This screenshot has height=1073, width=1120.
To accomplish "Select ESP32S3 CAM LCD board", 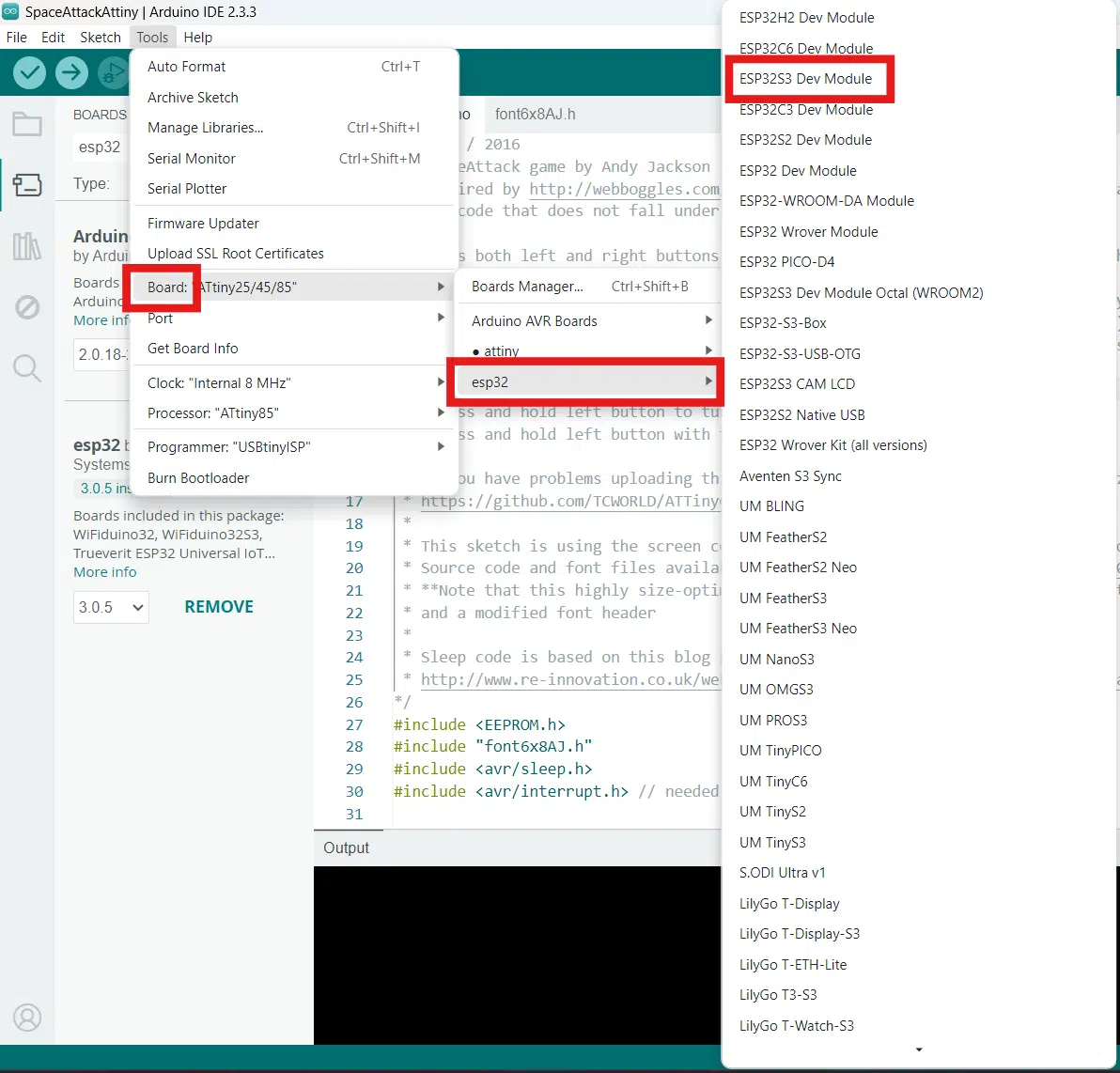I will (x=797, y=384).
